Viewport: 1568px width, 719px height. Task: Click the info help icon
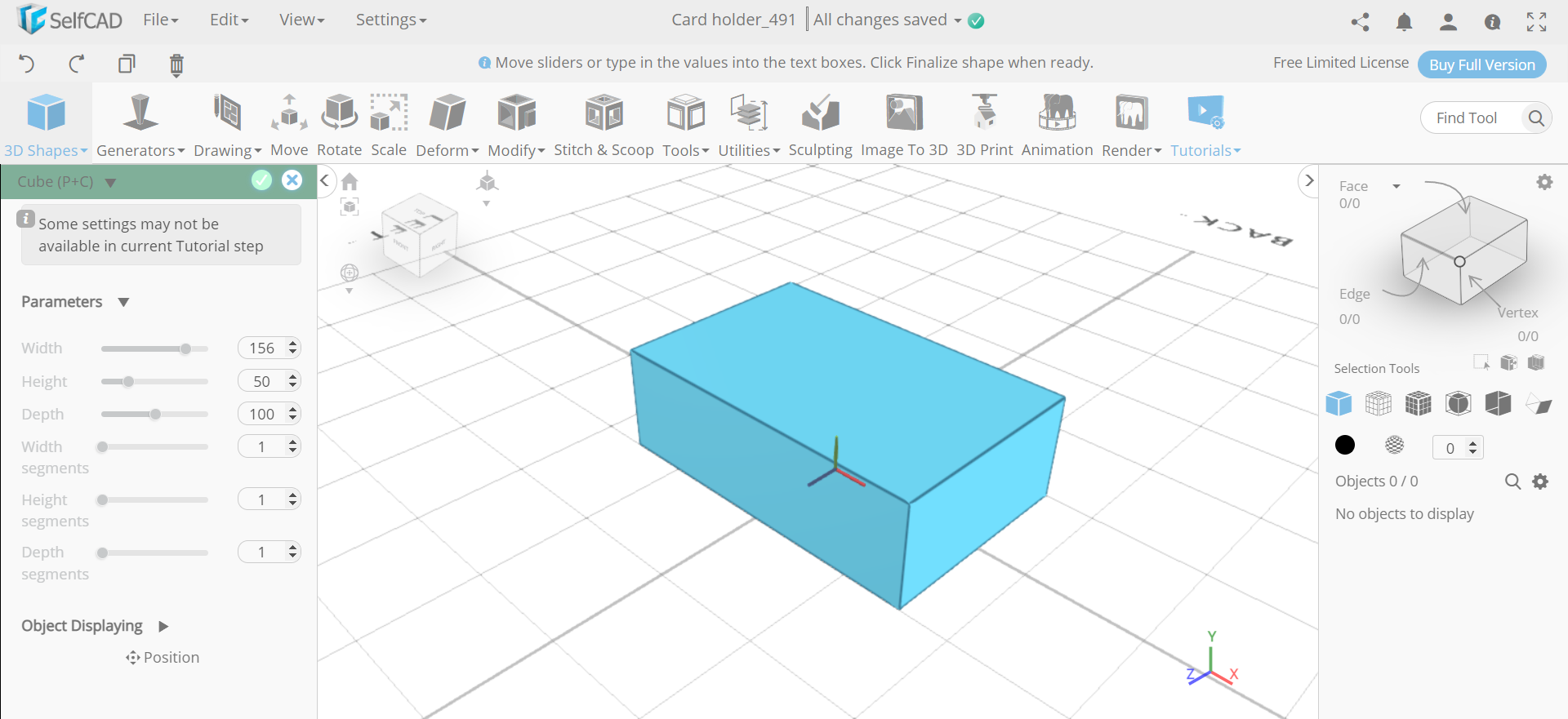(x=1492, y=22)
